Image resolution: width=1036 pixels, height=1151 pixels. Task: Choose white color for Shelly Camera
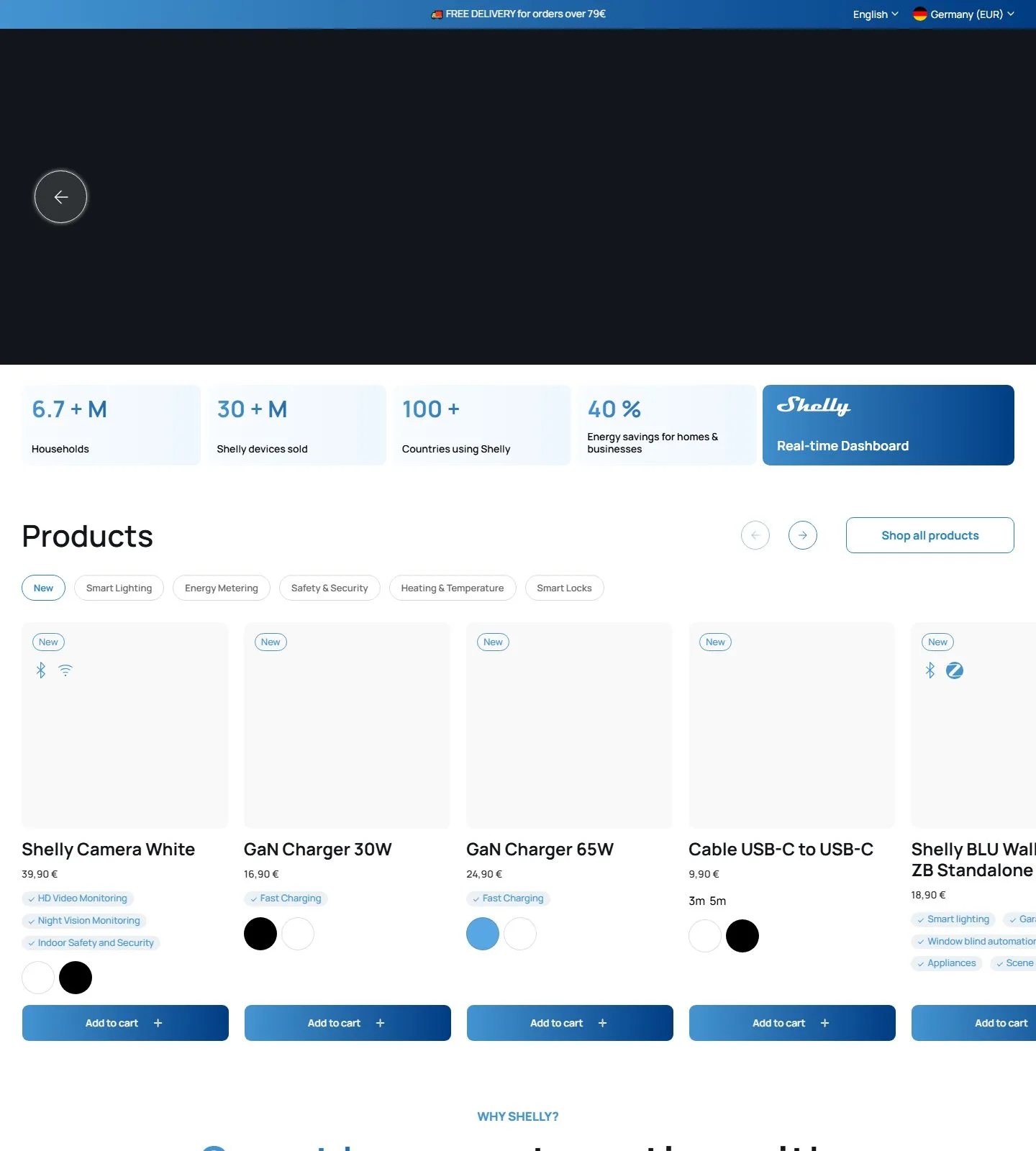click(38, 978)
